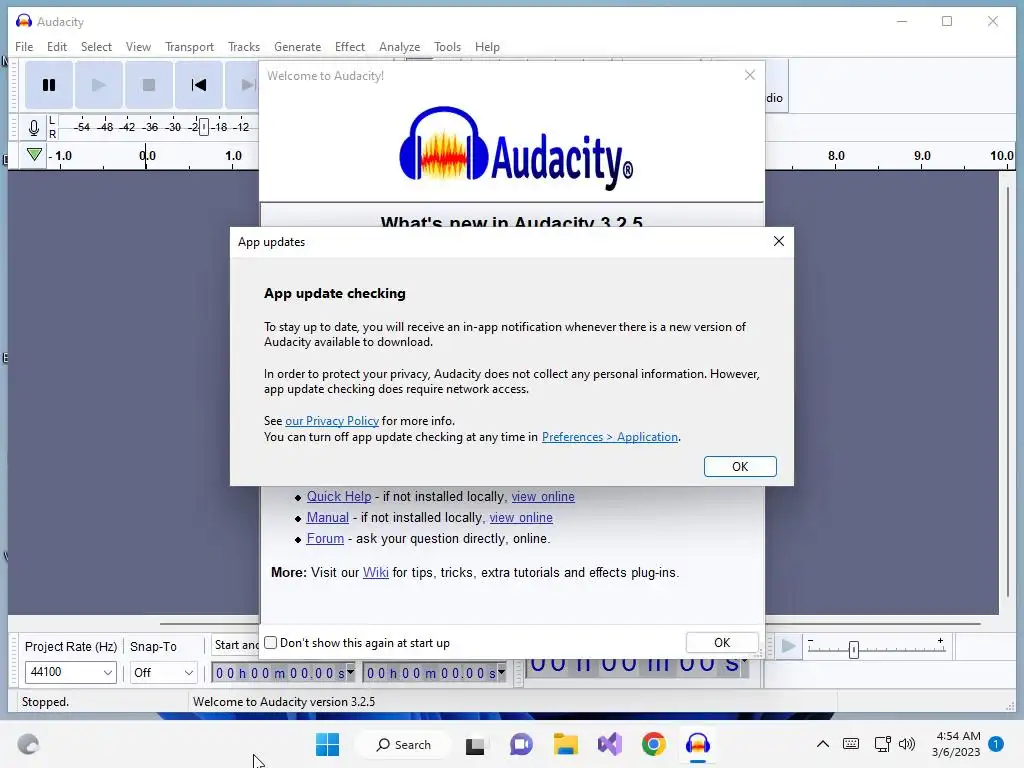
Task: Click the taskbar Search box
Action: [x=404, y=744]
